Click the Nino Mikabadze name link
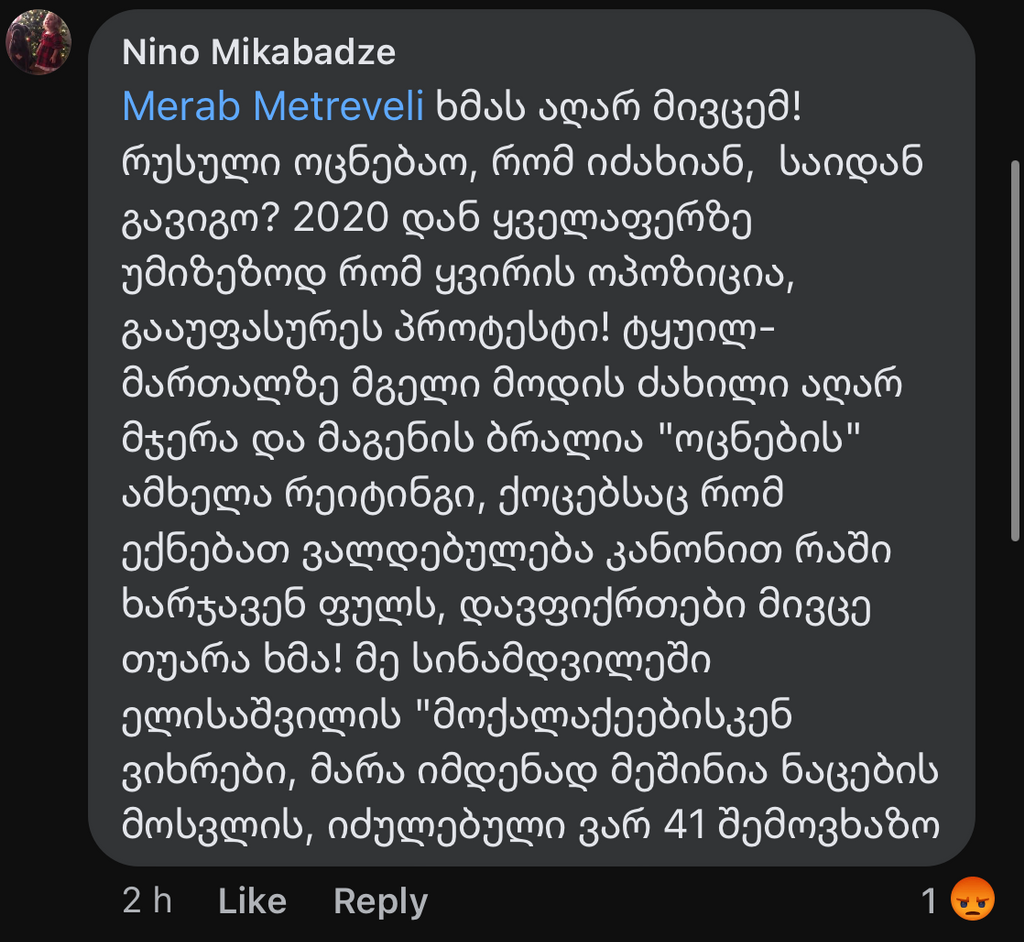This screenshot has height=942, width=1024. (258, 52)
